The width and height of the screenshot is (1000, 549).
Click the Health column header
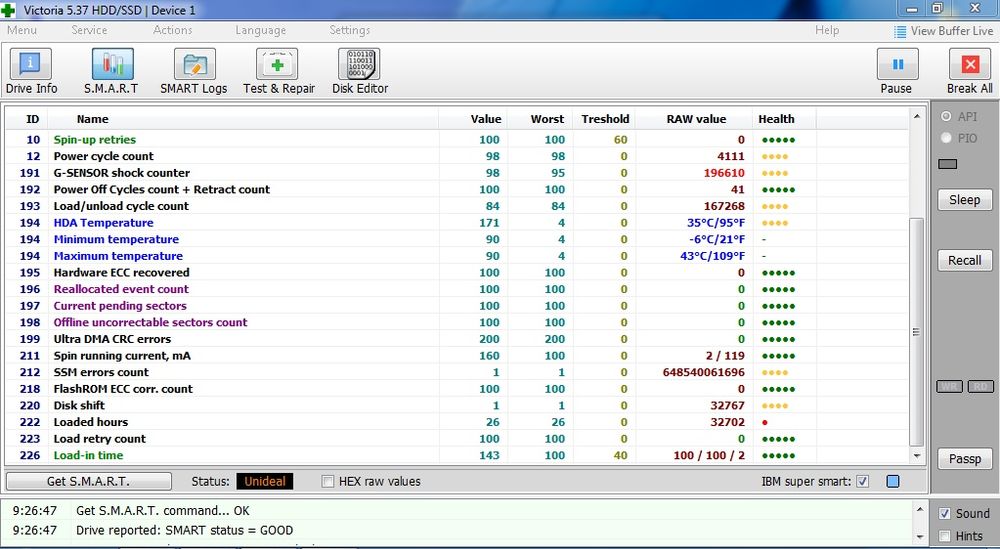(776, 119)
